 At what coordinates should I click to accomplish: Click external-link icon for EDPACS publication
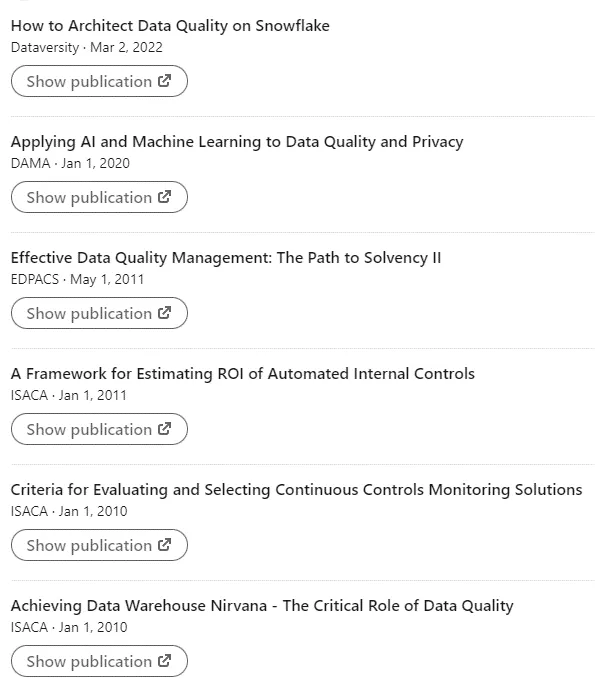(164, 313)
